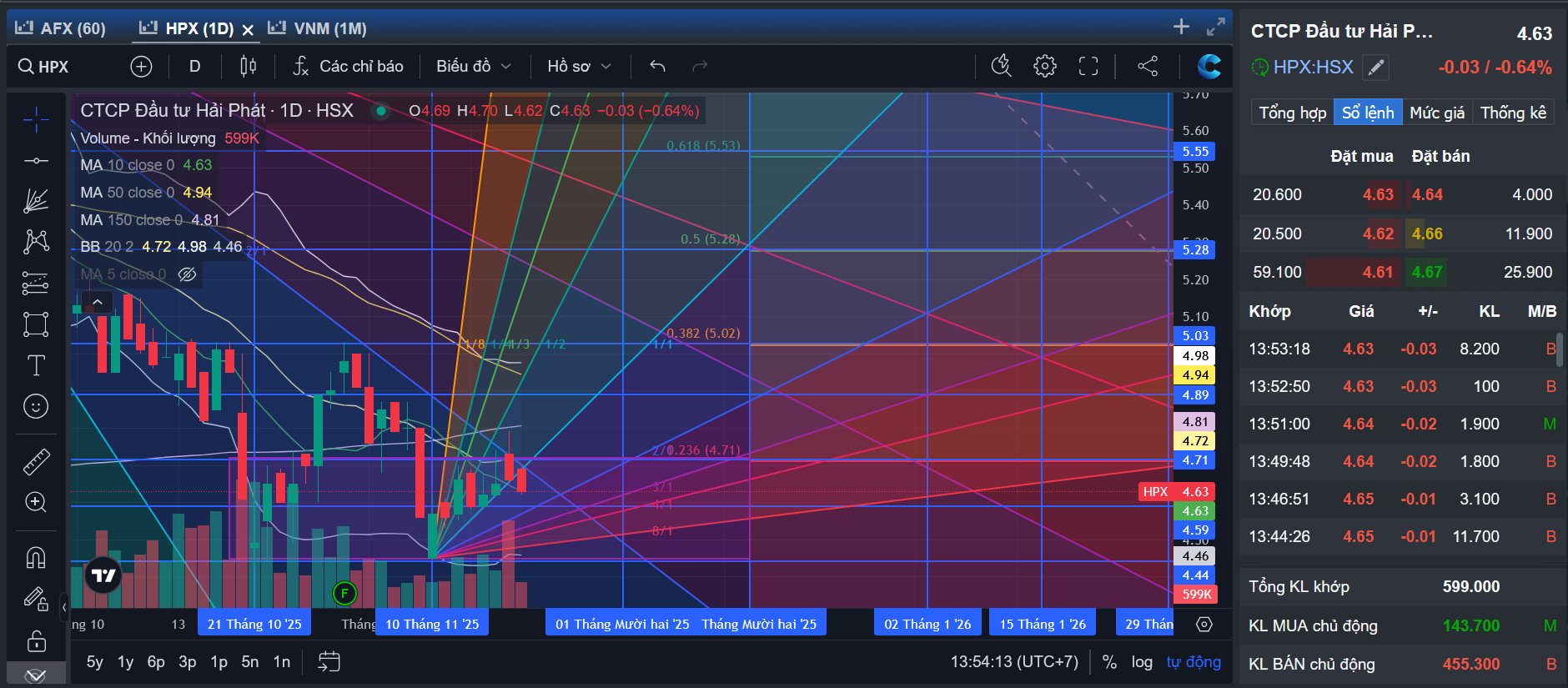Edit HPX:HSX with the pencil icon
The image size is (1568, 688).
(x=1376, y=67)
